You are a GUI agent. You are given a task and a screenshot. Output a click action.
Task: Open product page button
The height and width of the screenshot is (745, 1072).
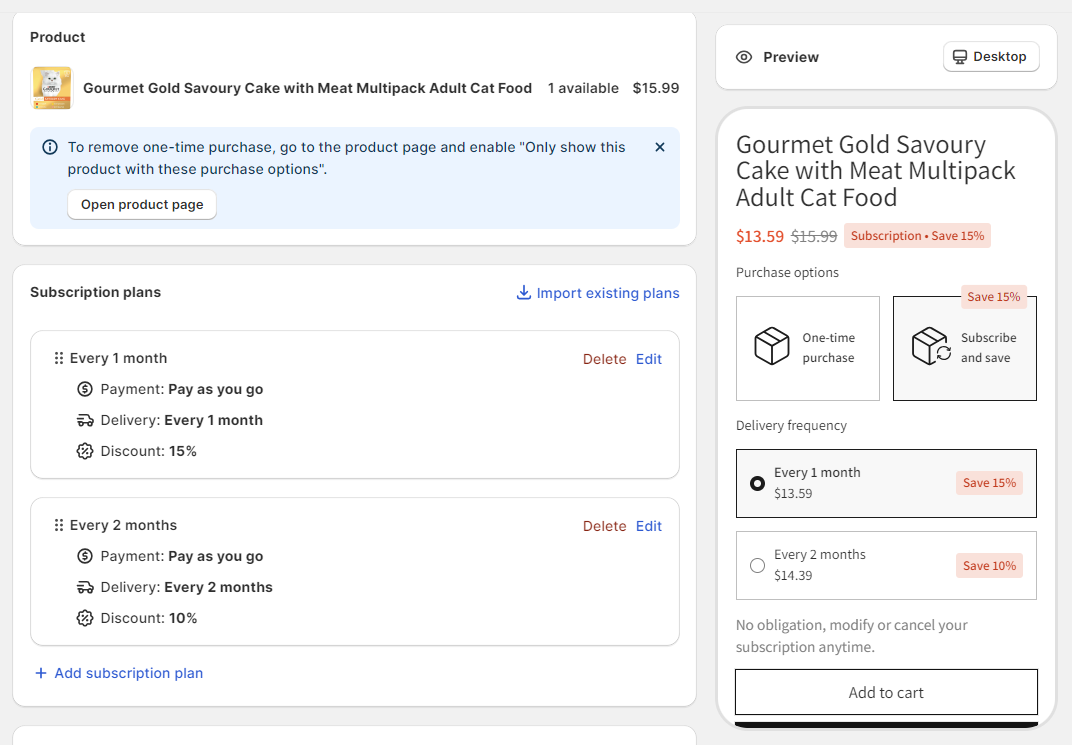142,204
